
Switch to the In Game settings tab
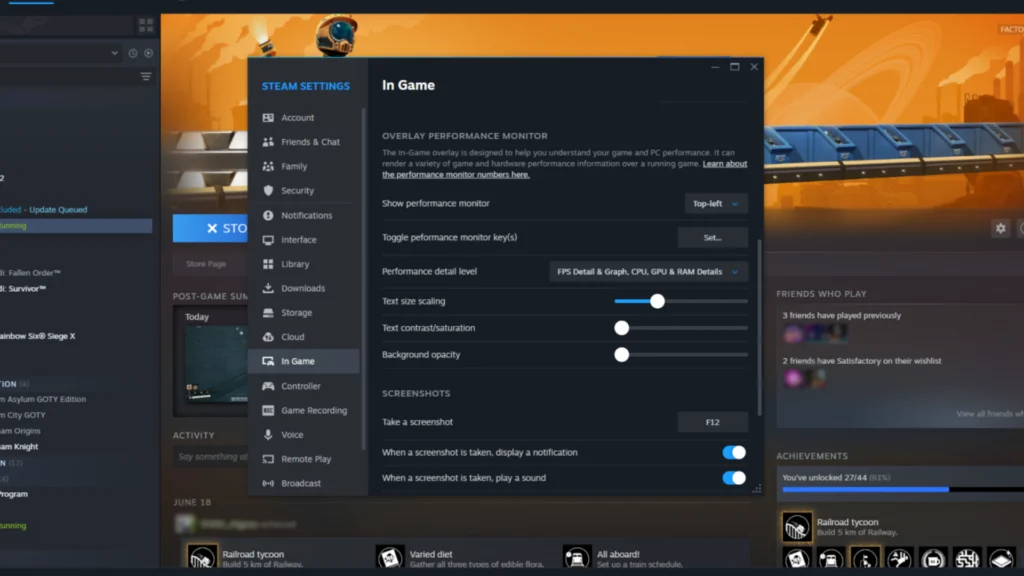[304, 361]
